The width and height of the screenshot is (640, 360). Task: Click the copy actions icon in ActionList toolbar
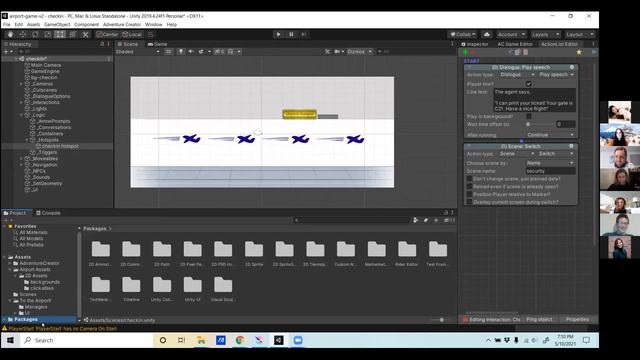(518, 52)
